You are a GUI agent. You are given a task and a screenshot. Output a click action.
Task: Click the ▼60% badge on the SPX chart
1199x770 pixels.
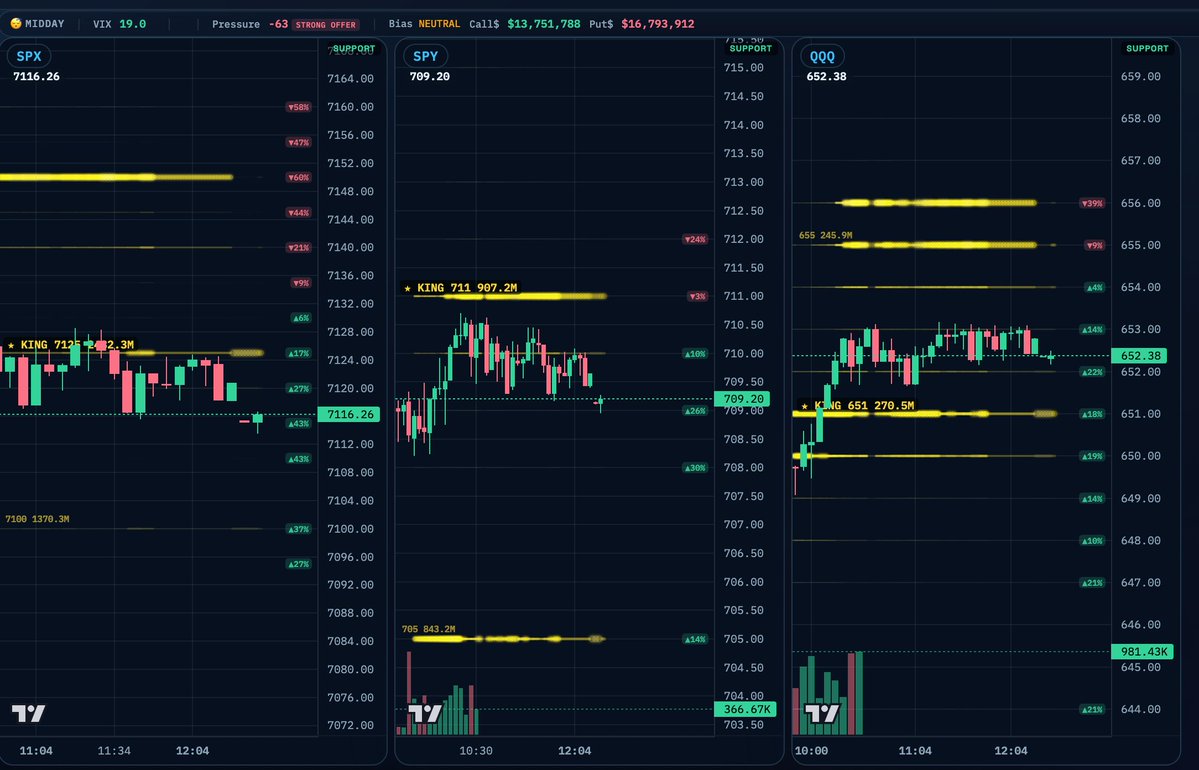[298, 177]
